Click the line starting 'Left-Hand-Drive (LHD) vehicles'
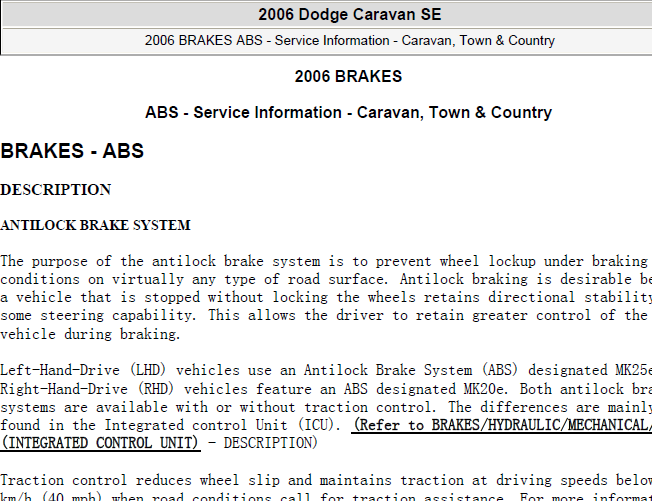The width and height of the screenshot is (652, 501). [x=326, y=370]
